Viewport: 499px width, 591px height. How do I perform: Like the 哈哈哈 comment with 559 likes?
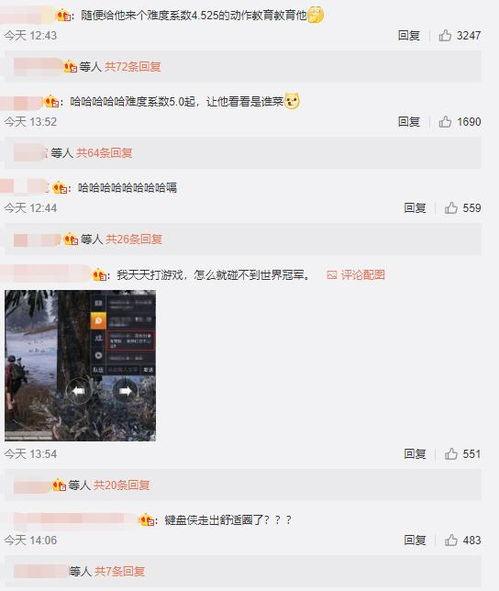click(451, 208)
